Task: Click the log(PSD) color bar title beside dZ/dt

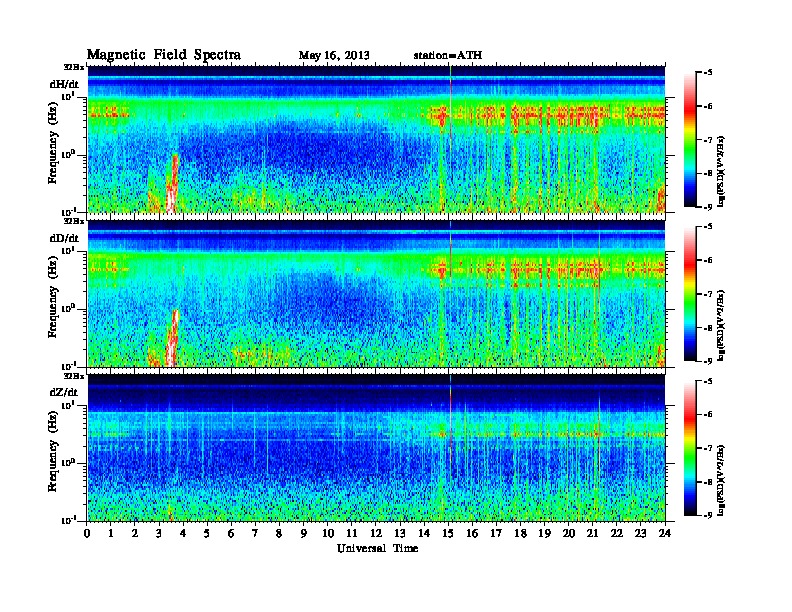Action: [721, 480]
